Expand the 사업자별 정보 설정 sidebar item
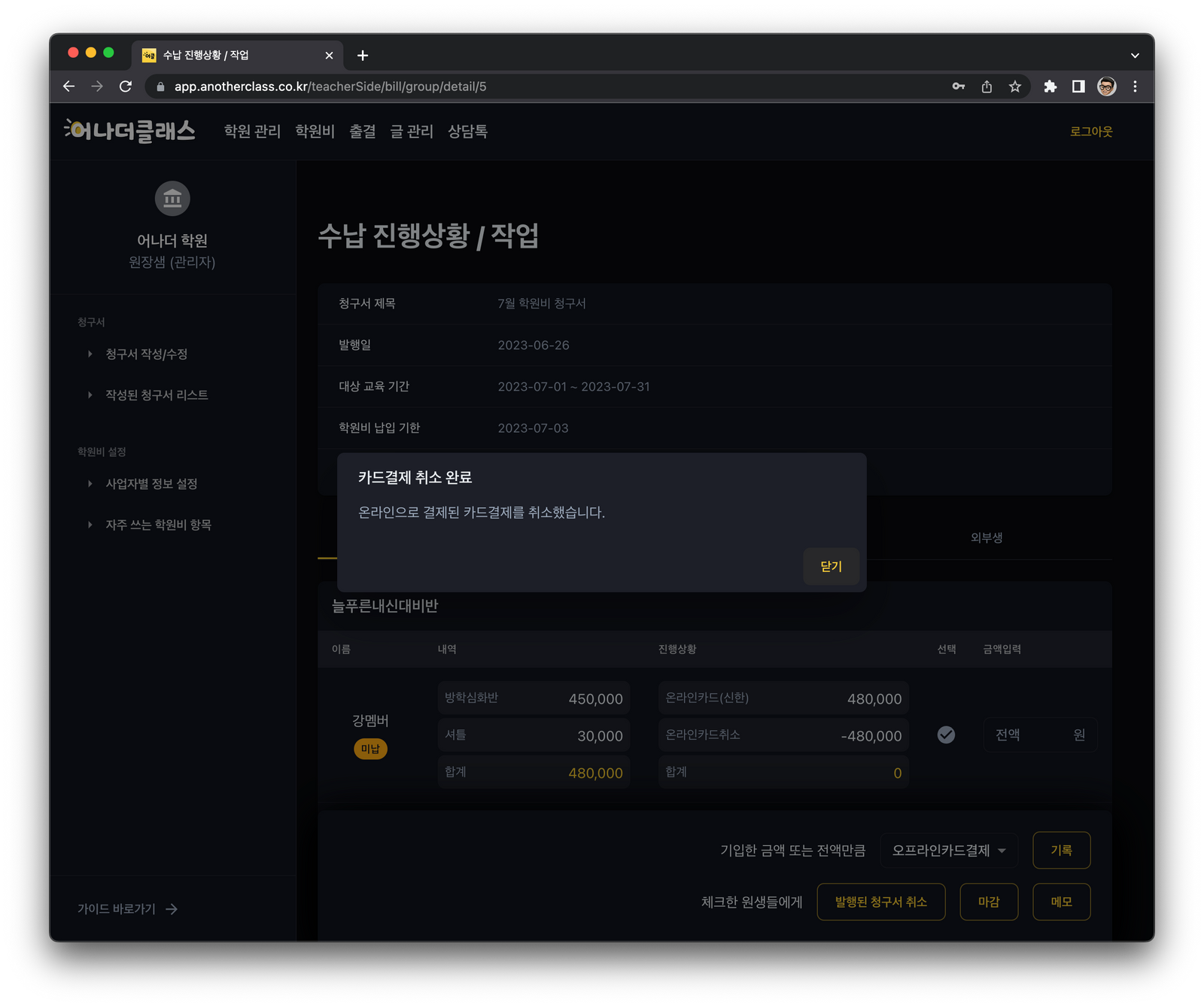The width and height of the screenshot is (1204, 1007). [x=151, y=483]
